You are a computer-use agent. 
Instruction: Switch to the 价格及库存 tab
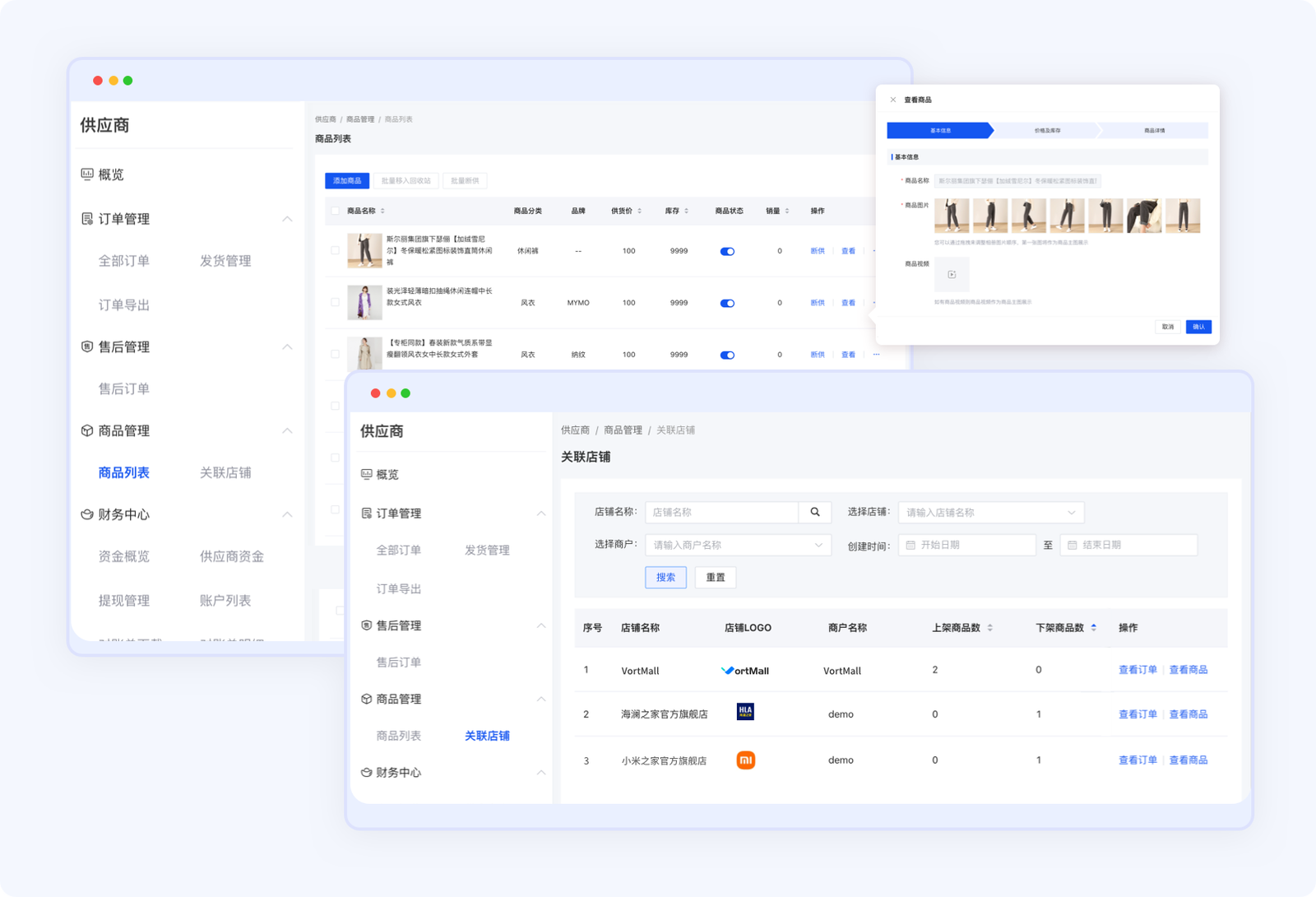point(1046,129)
